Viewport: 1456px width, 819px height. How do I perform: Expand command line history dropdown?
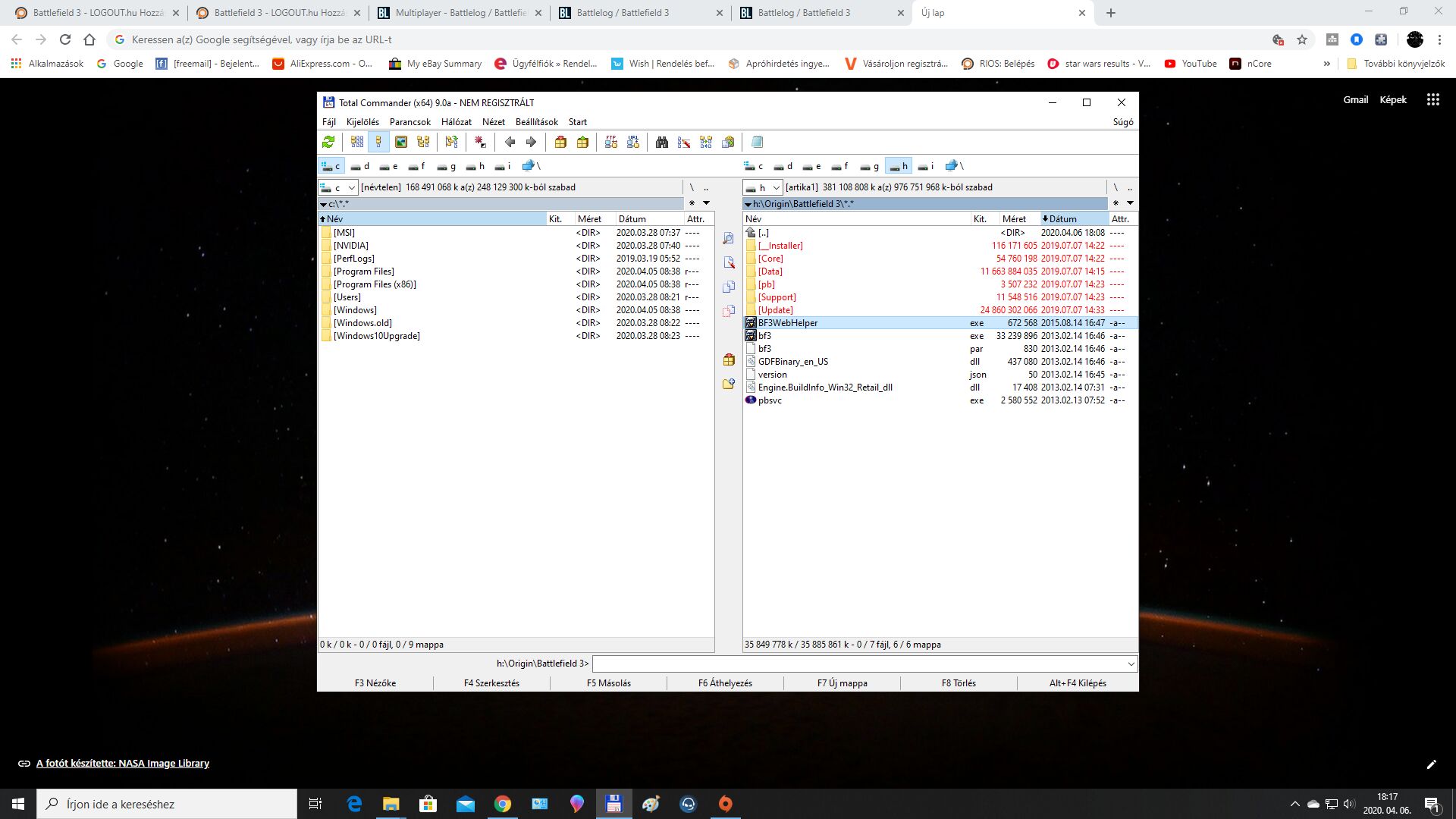(x=1131, y=664)
